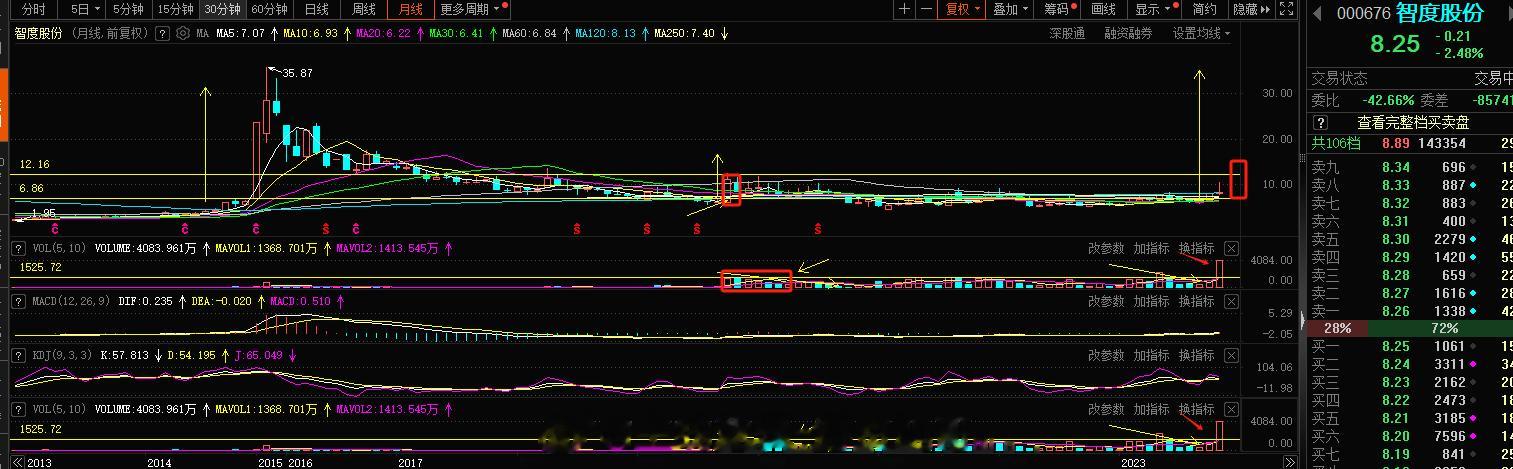This screenshot has height=469, width=1513.
Task: Switch to 分时 chart tab
Action: pyautogui.click(x=33, y=9)
